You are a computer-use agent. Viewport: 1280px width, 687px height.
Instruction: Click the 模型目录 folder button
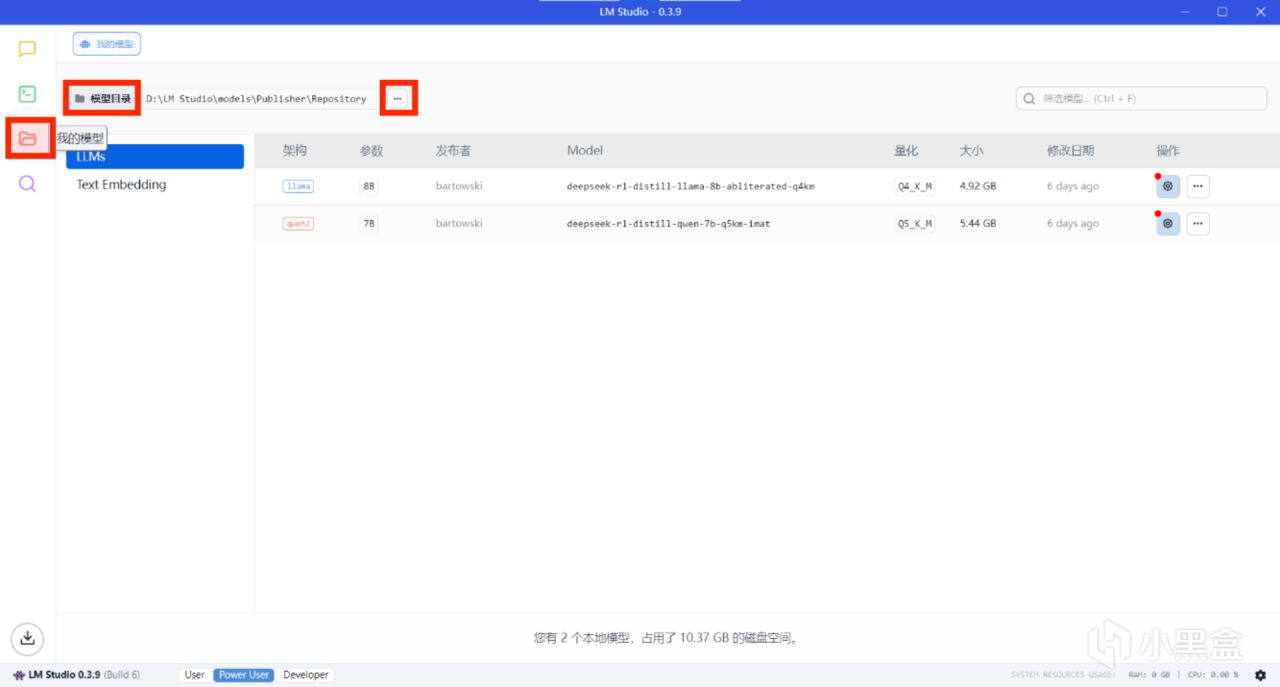[x=103, y=99]
